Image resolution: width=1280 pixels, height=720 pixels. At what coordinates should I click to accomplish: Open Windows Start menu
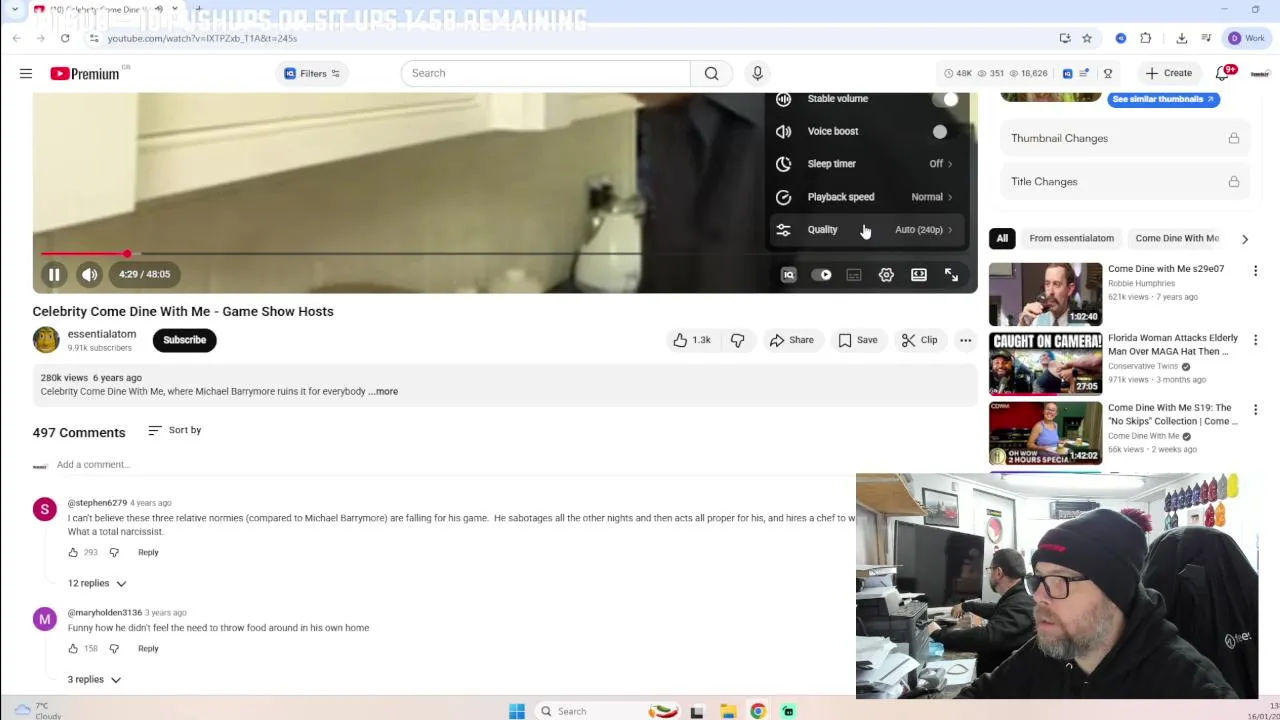(x=517, y=711)
